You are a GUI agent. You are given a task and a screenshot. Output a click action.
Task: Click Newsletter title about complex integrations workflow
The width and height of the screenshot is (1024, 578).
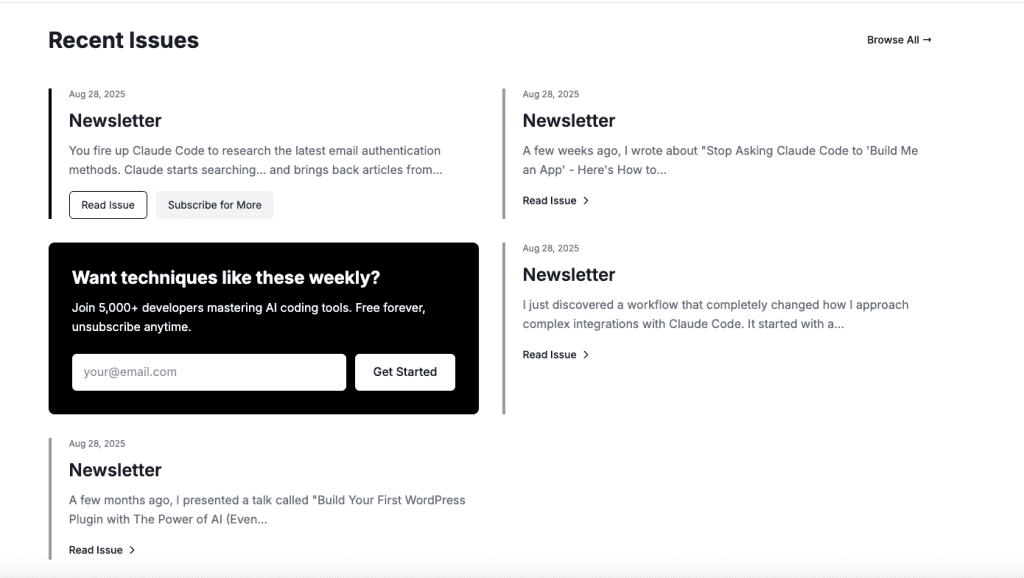tap(569, 275)
